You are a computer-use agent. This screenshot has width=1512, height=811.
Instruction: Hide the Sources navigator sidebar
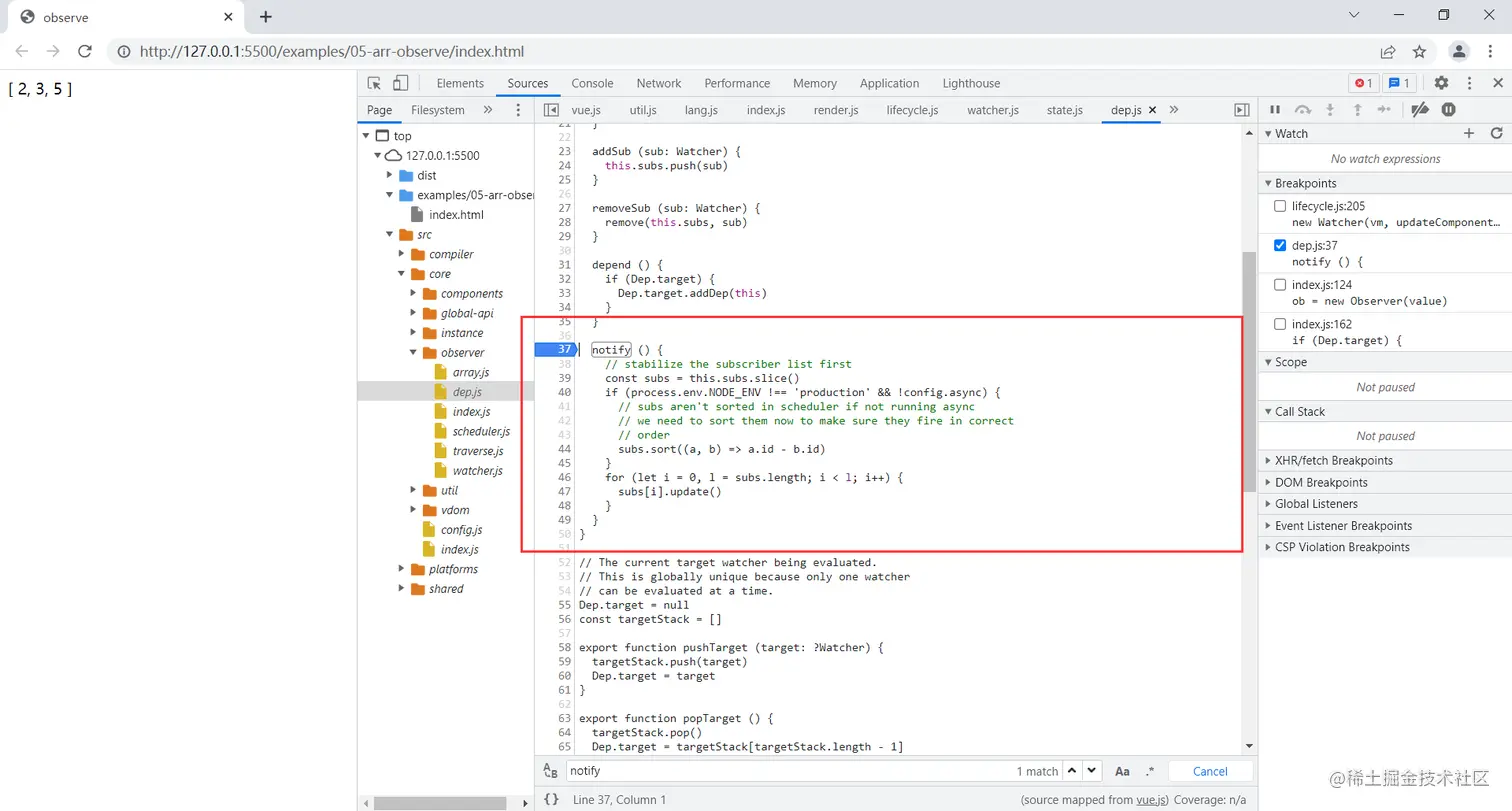pyautogui.click(x=550, y=110)
